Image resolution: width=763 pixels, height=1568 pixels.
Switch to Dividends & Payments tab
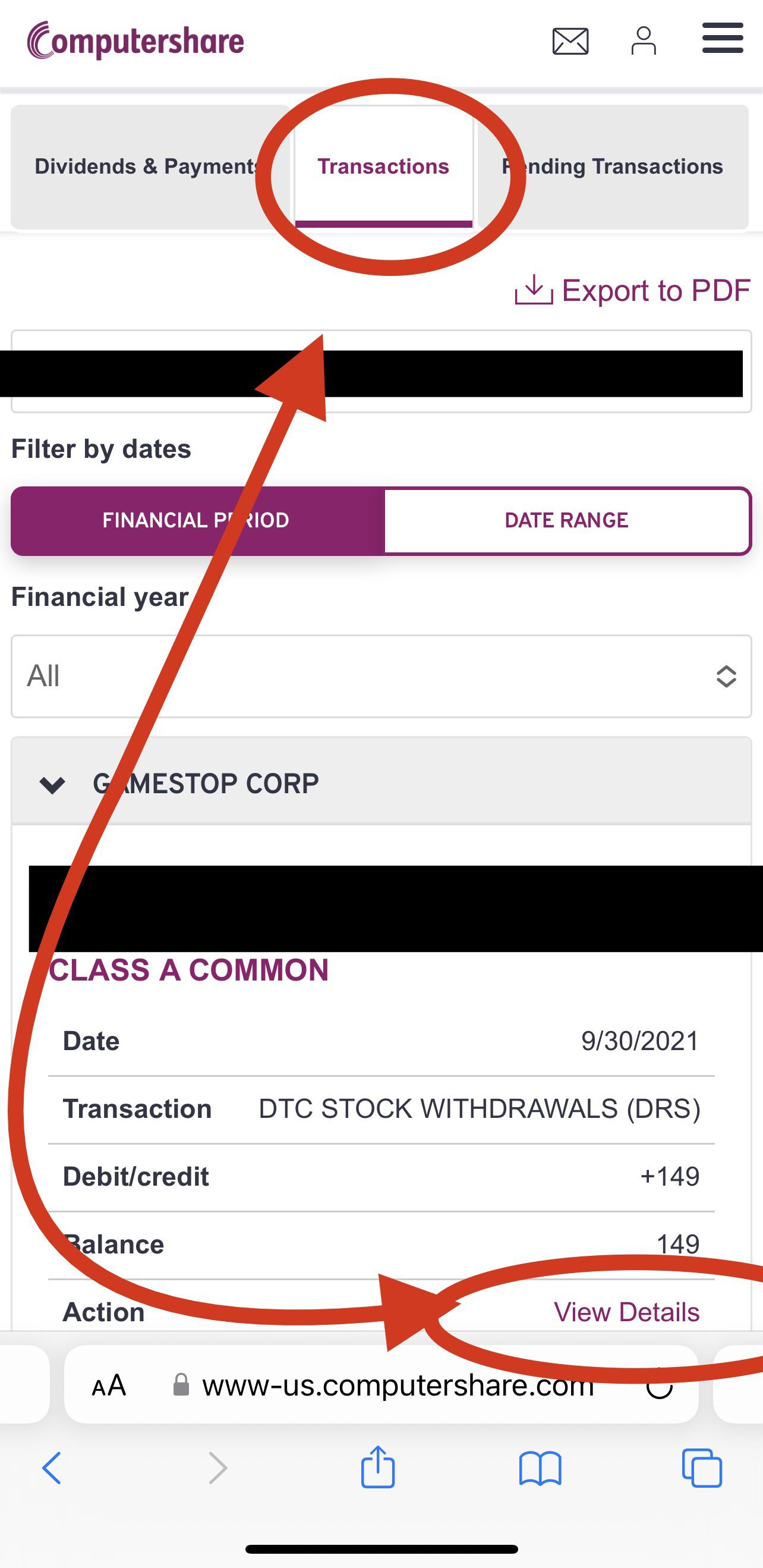146,166
